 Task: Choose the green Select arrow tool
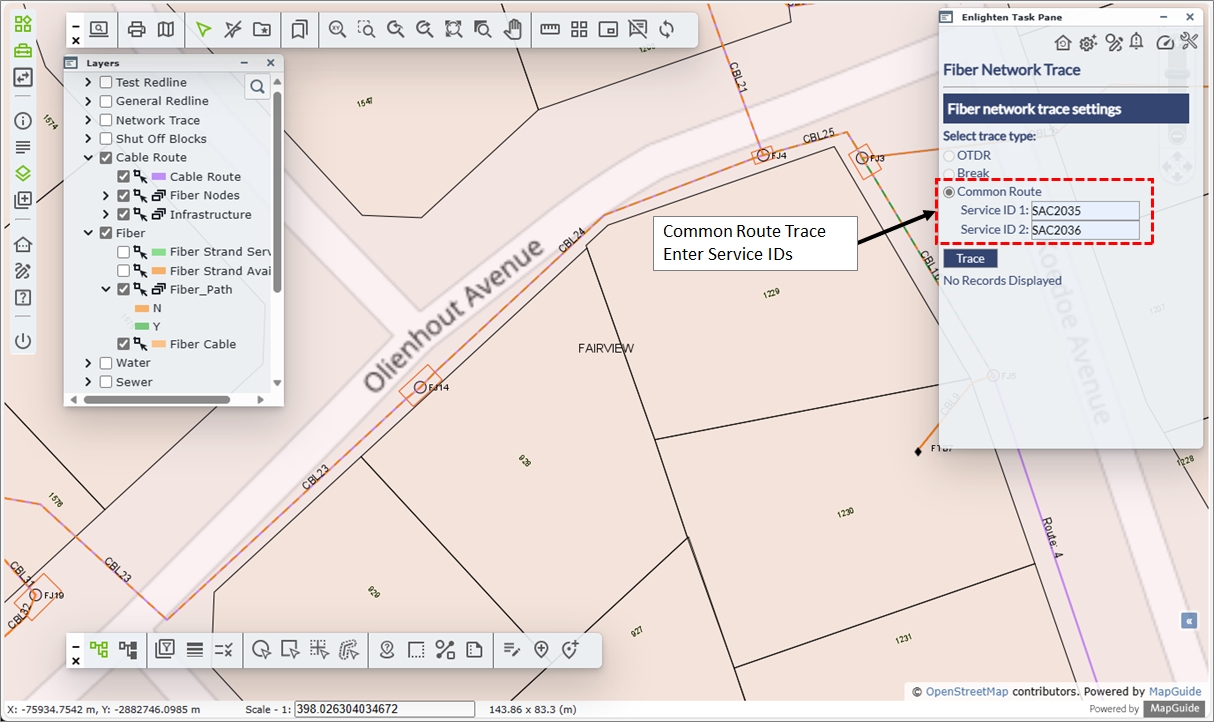(x=204, y=29)
